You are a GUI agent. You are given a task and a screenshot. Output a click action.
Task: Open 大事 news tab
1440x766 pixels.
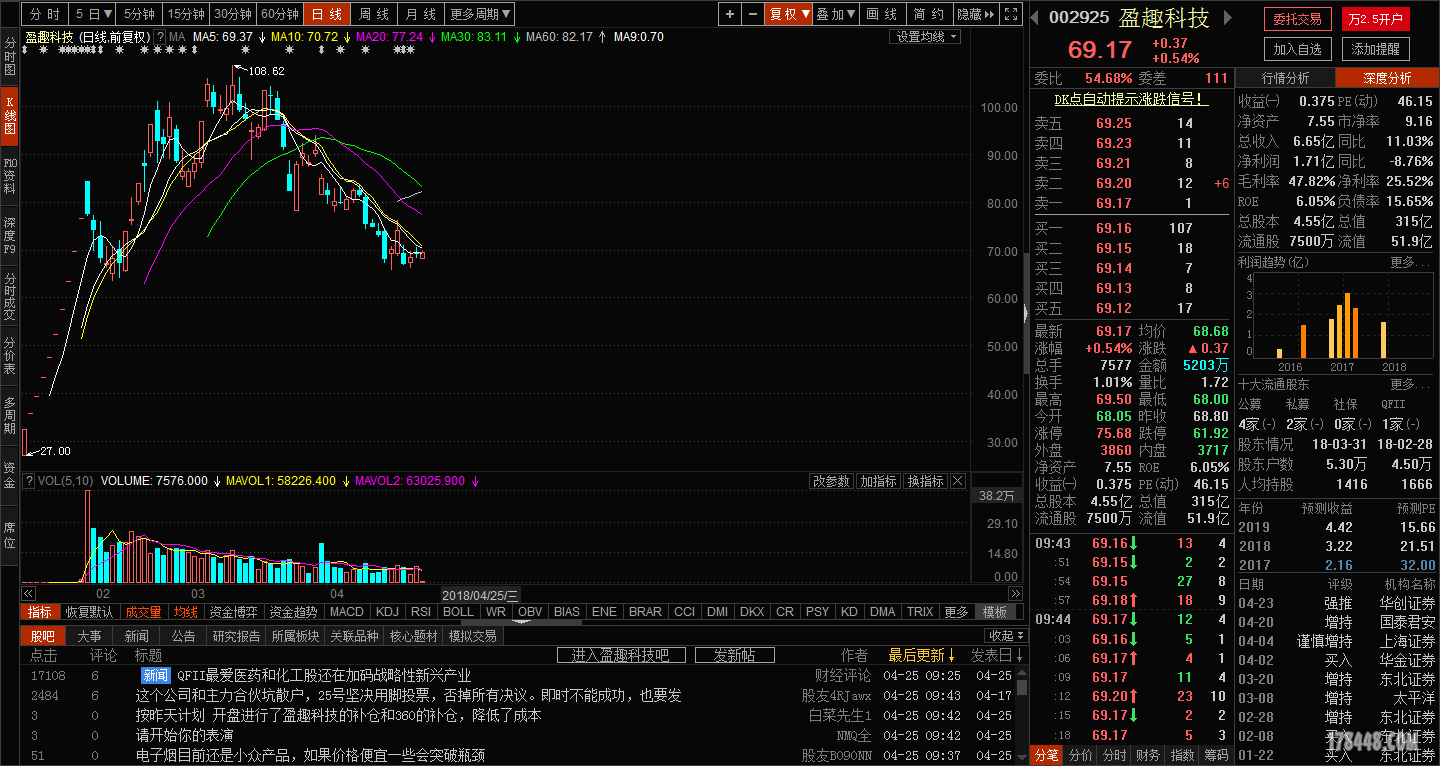point(89,636)
